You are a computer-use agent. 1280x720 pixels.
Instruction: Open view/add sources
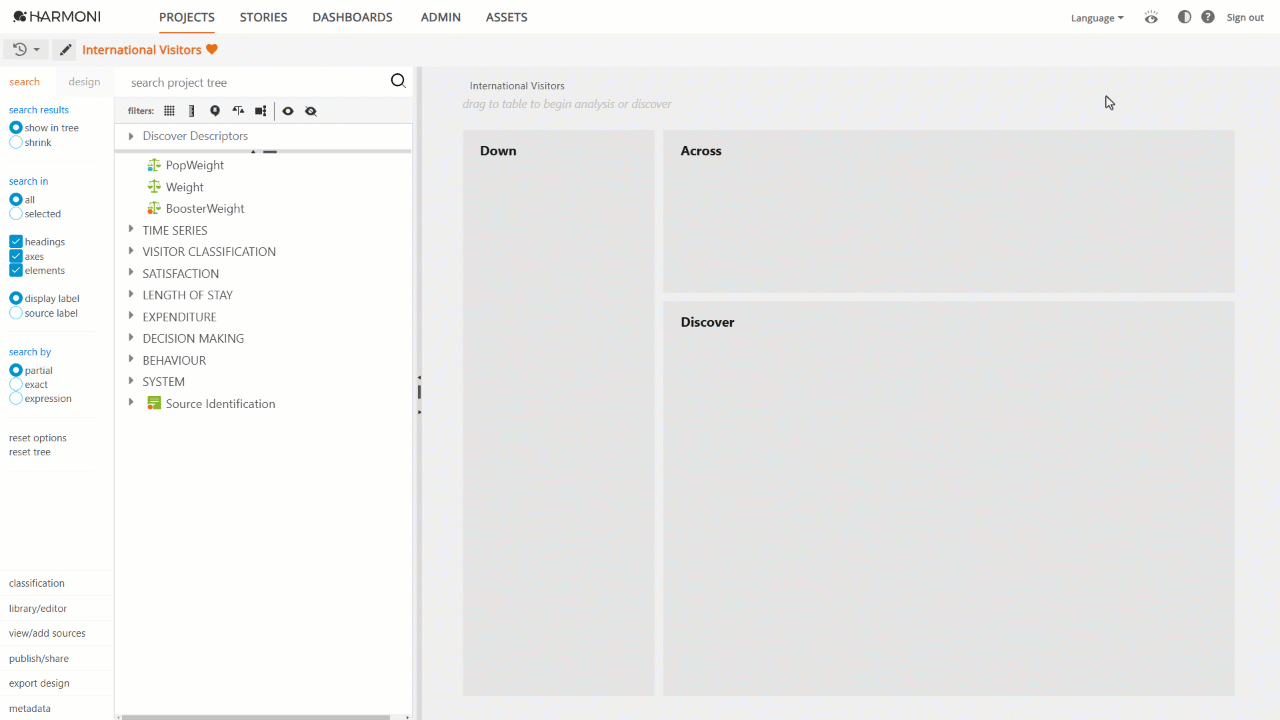click(x=47, y=633)
